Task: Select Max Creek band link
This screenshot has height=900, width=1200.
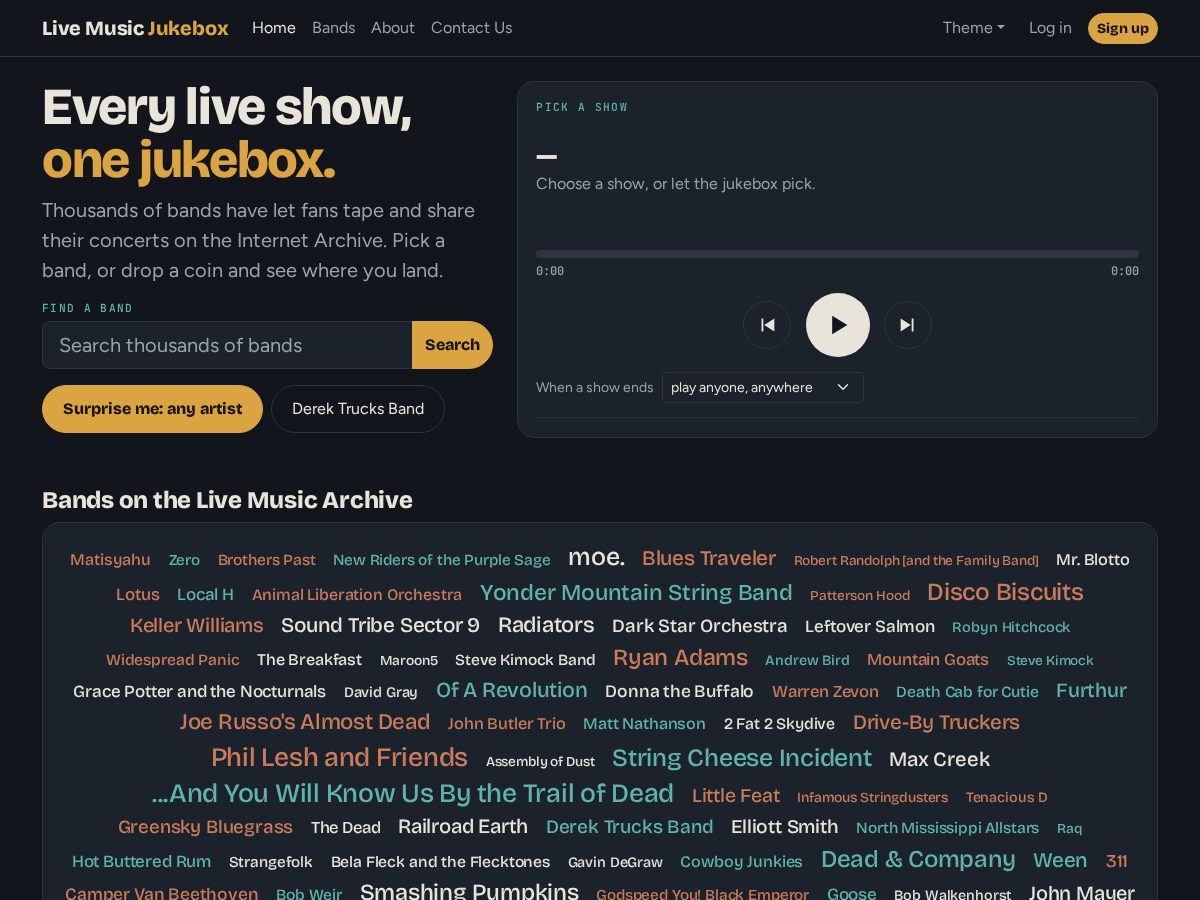Action: click(x=939, y=760)
